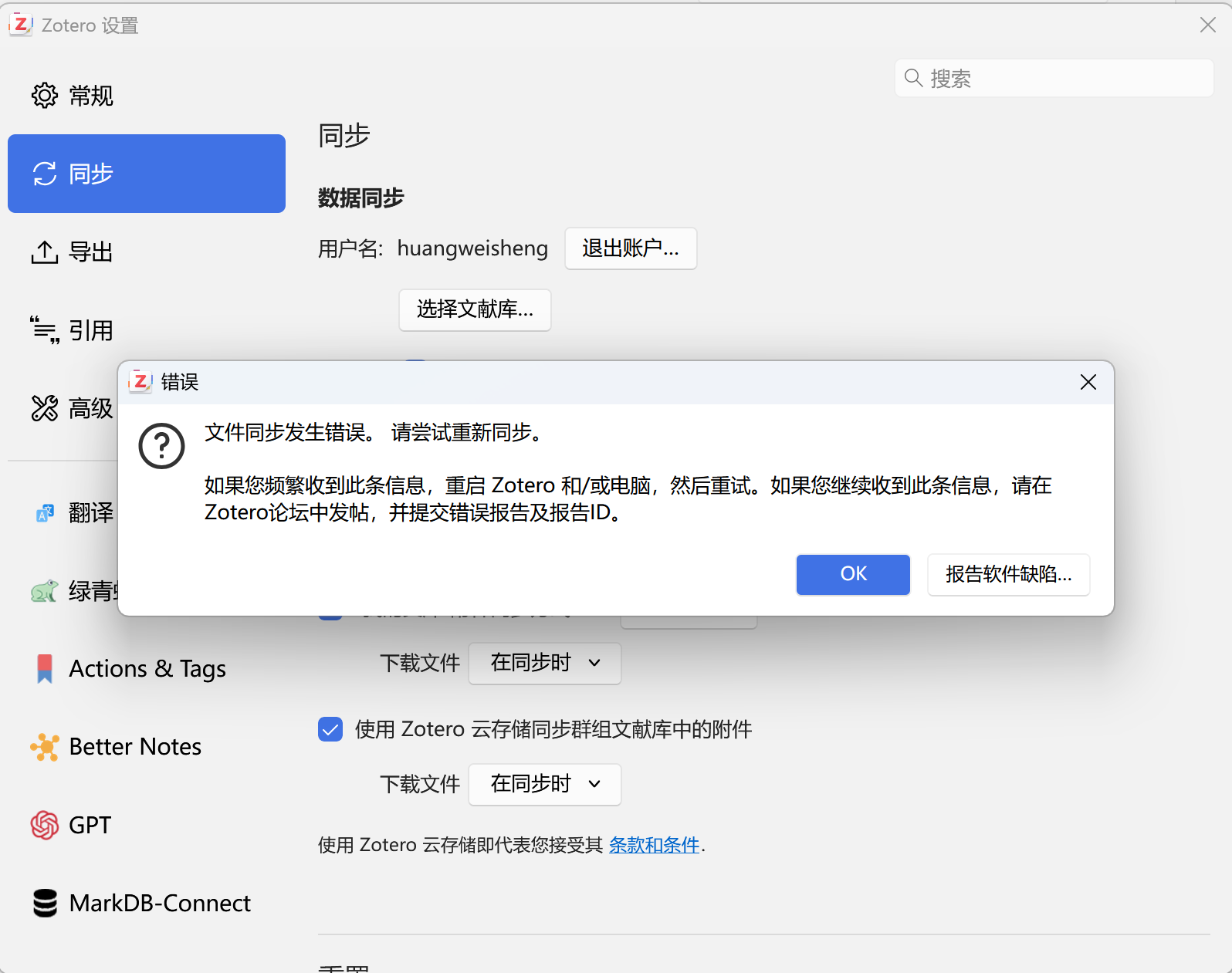Expand group library 下载文件 在同步时 dropdown
Screen dimensions: 1232x973
tap(545, 784)
